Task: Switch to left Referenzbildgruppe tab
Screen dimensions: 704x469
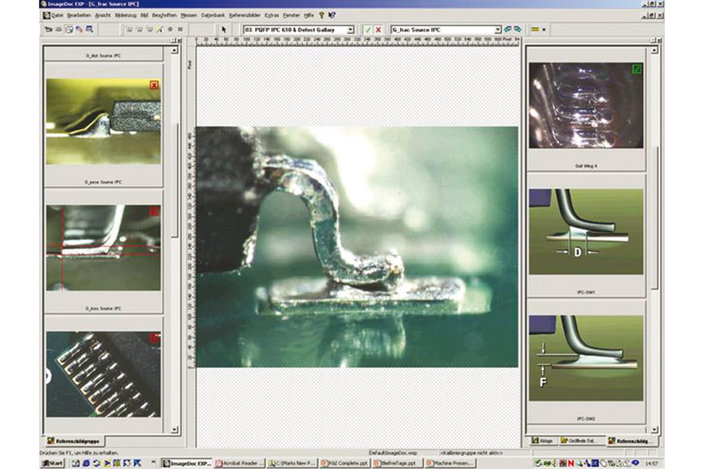Action: [74, 441]
